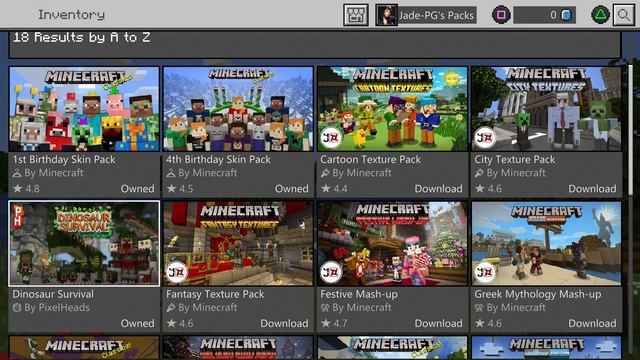This screenshot has width=640, height=360.
Task: Click the 4.6 rating on City Texture Pack
Action: (x=488, y=189)
